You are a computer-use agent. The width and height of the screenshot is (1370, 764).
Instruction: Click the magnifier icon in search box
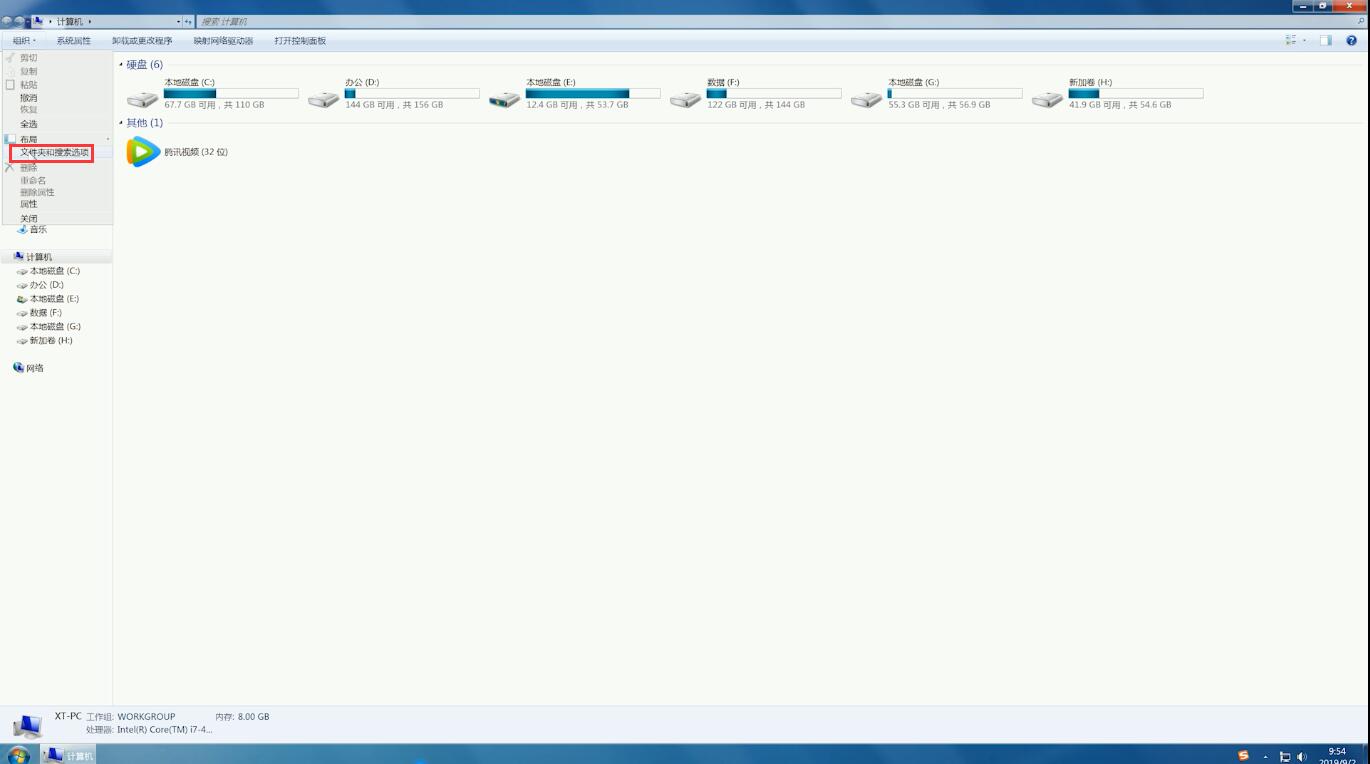(1361, 21)
